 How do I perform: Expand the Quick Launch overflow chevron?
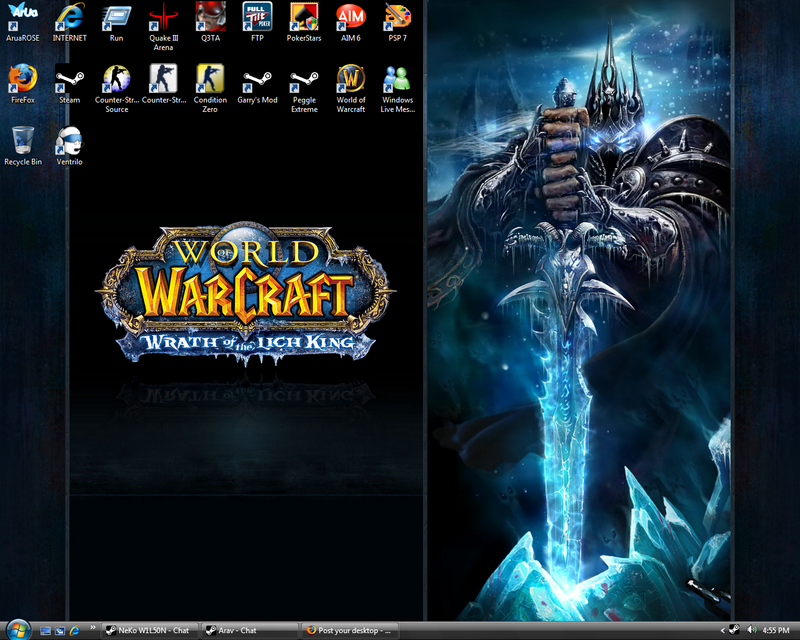coord(92,627)
